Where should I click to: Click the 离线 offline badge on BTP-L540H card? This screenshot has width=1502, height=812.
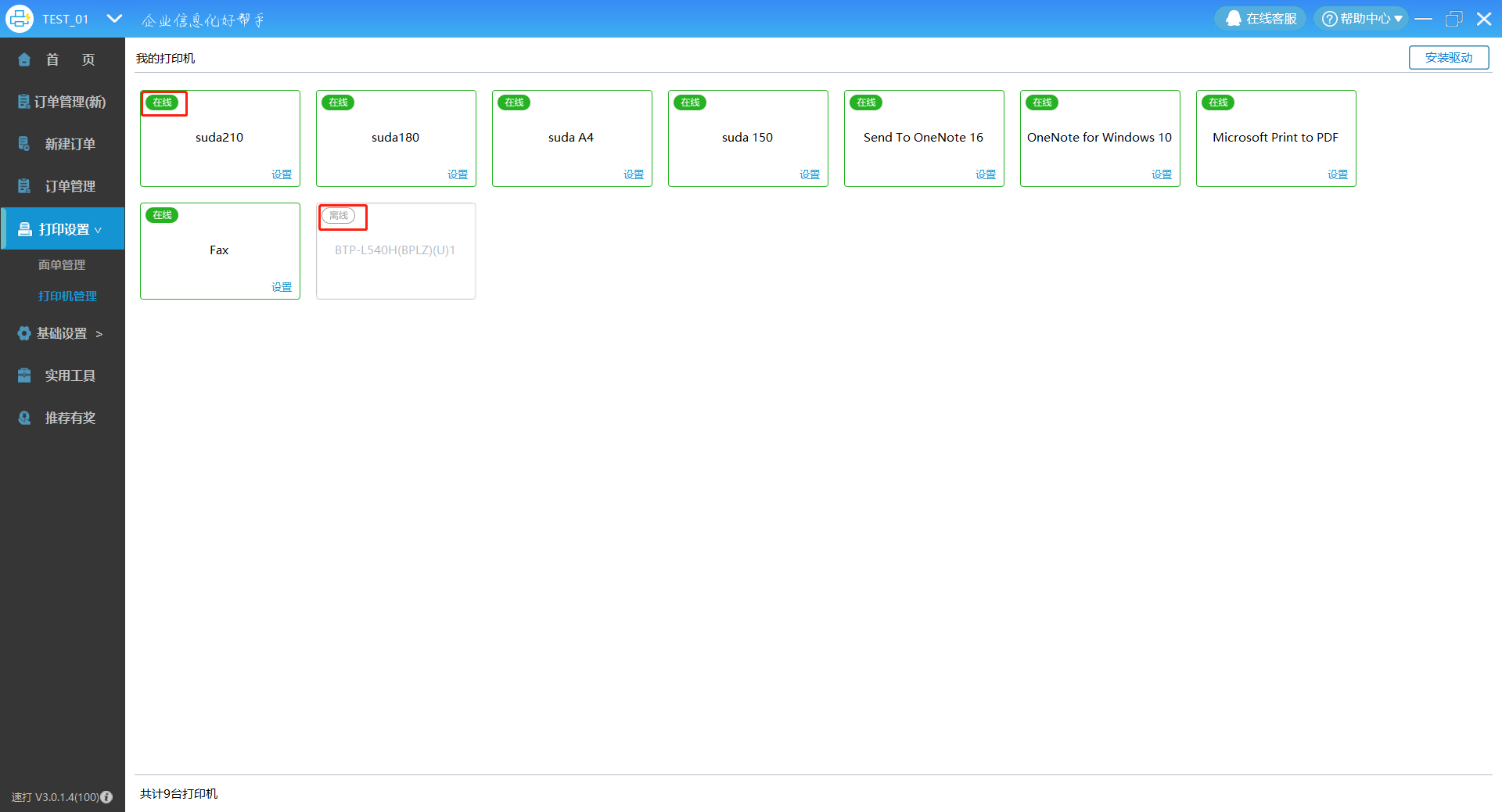click(339, 215)
